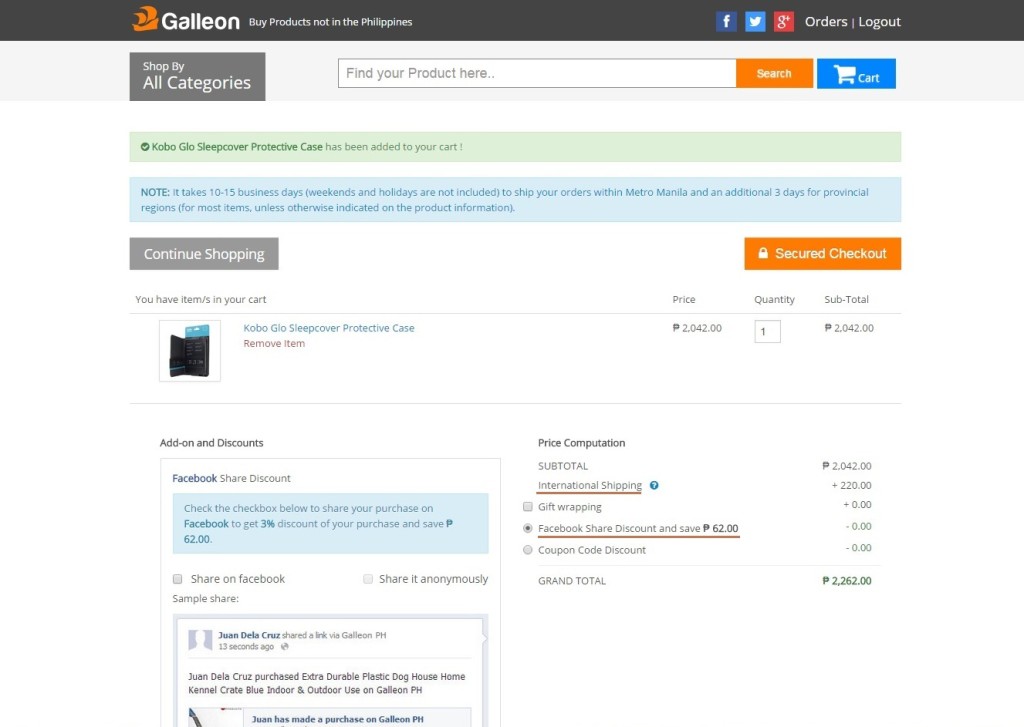Enable the Share it anonymously checkbox
The width and height of the screenshot is (1024, 727).
click(x=368, y=579)
